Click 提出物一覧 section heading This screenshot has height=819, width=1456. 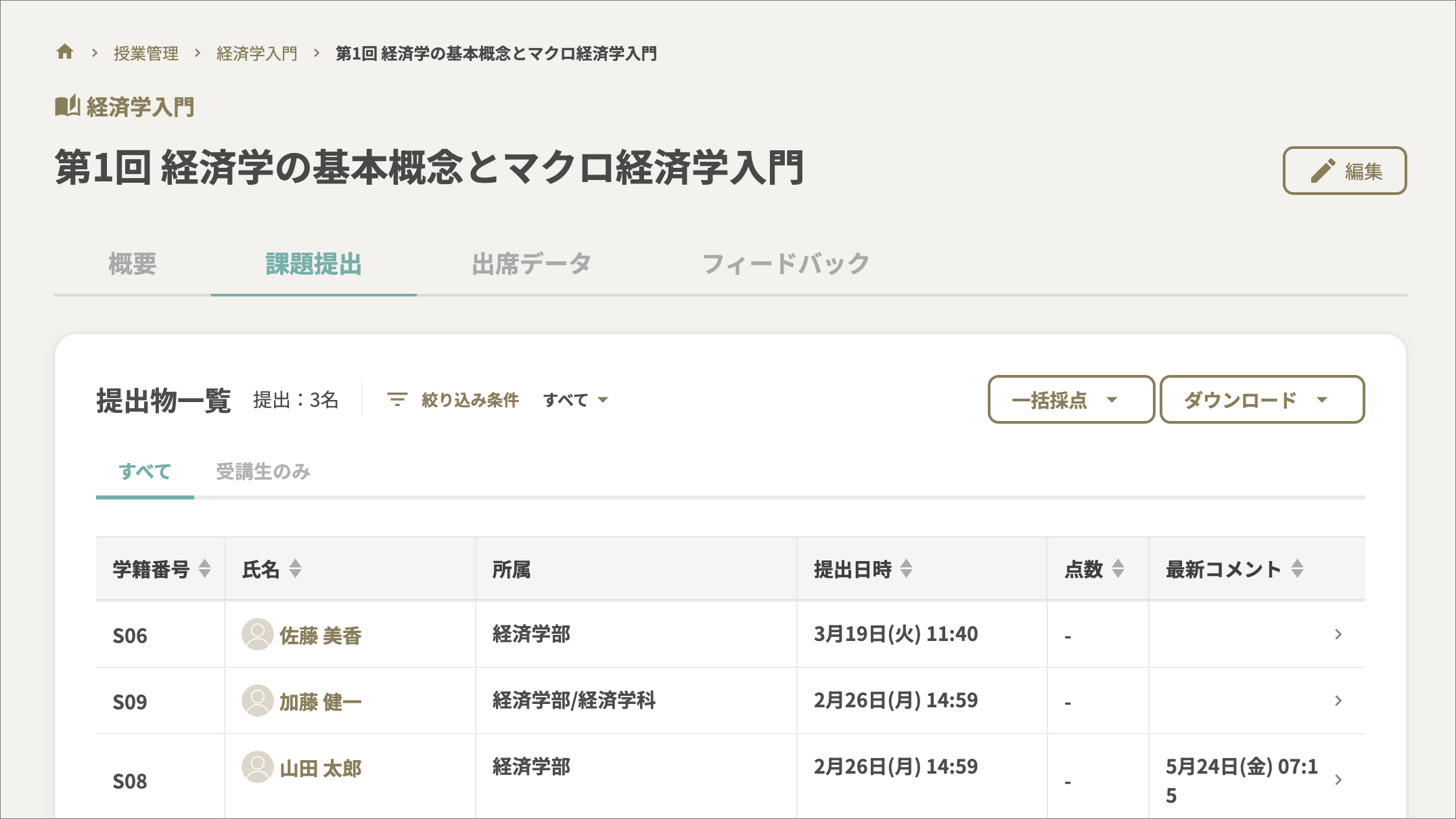[164, 400]
